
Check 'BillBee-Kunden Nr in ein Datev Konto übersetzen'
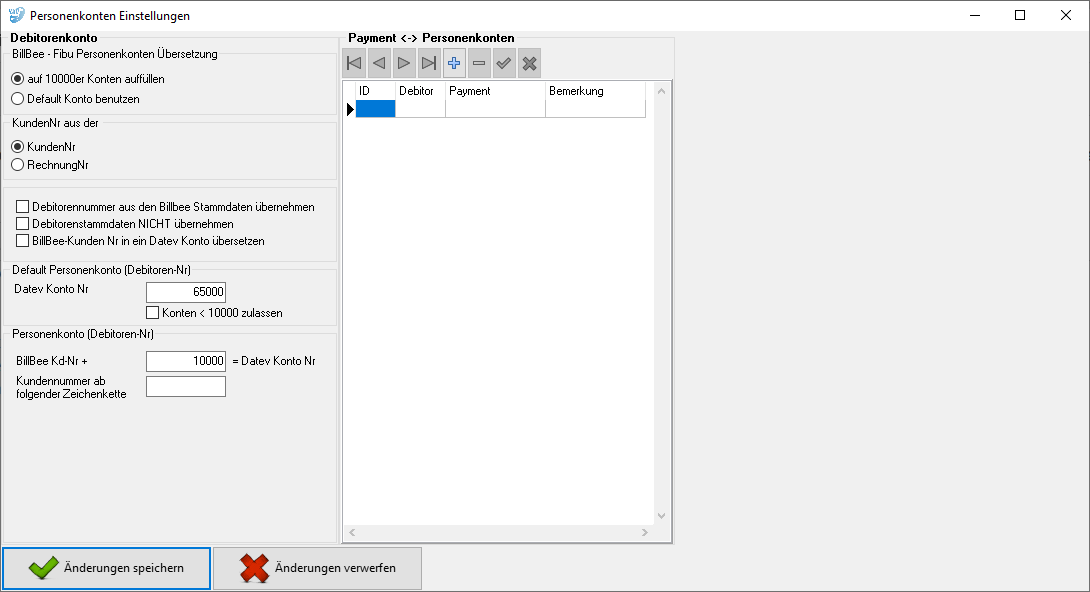coord(23,241)
